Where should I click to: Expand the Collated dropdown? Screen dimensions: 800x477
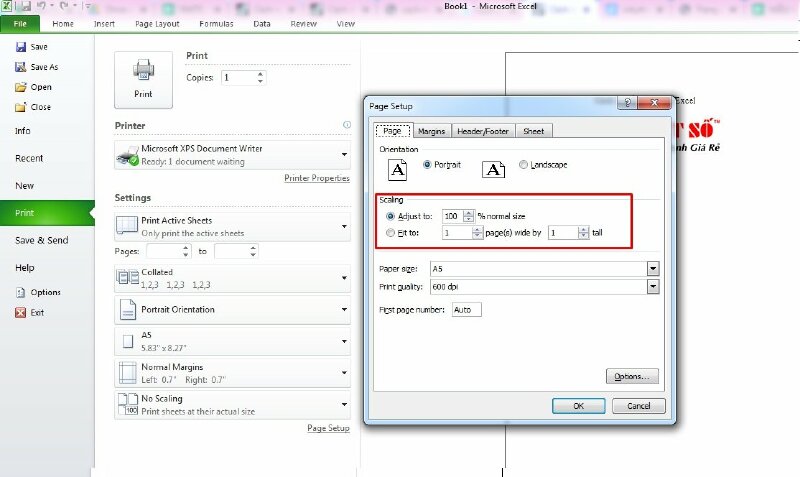coord(344,278)
